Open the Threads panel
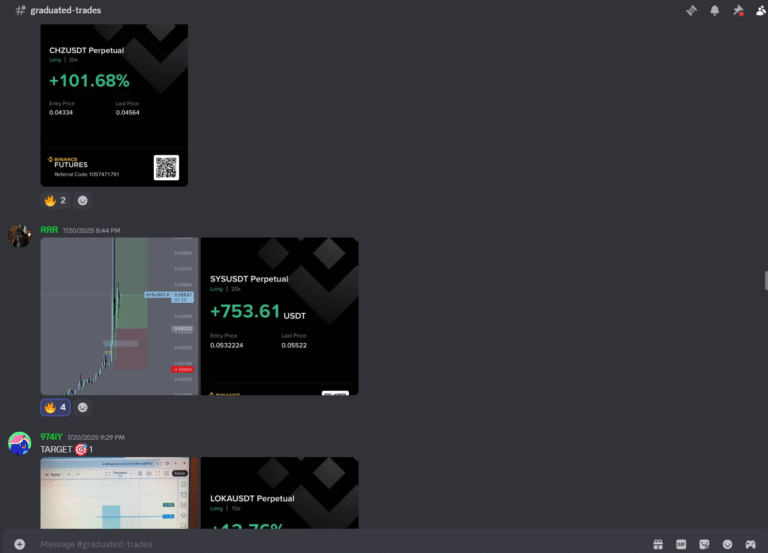 click(x=690, y=10)
